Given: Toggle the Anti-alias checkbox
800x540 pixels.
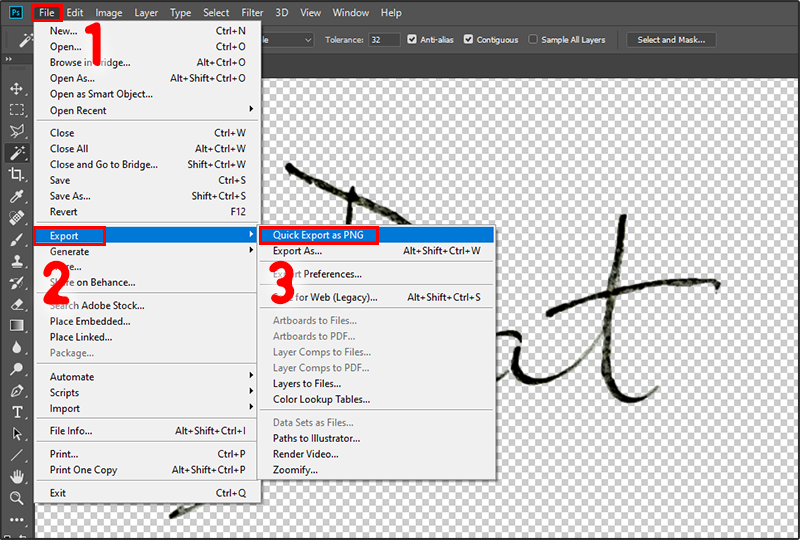Looking at the screenshot, I should 412,39.
